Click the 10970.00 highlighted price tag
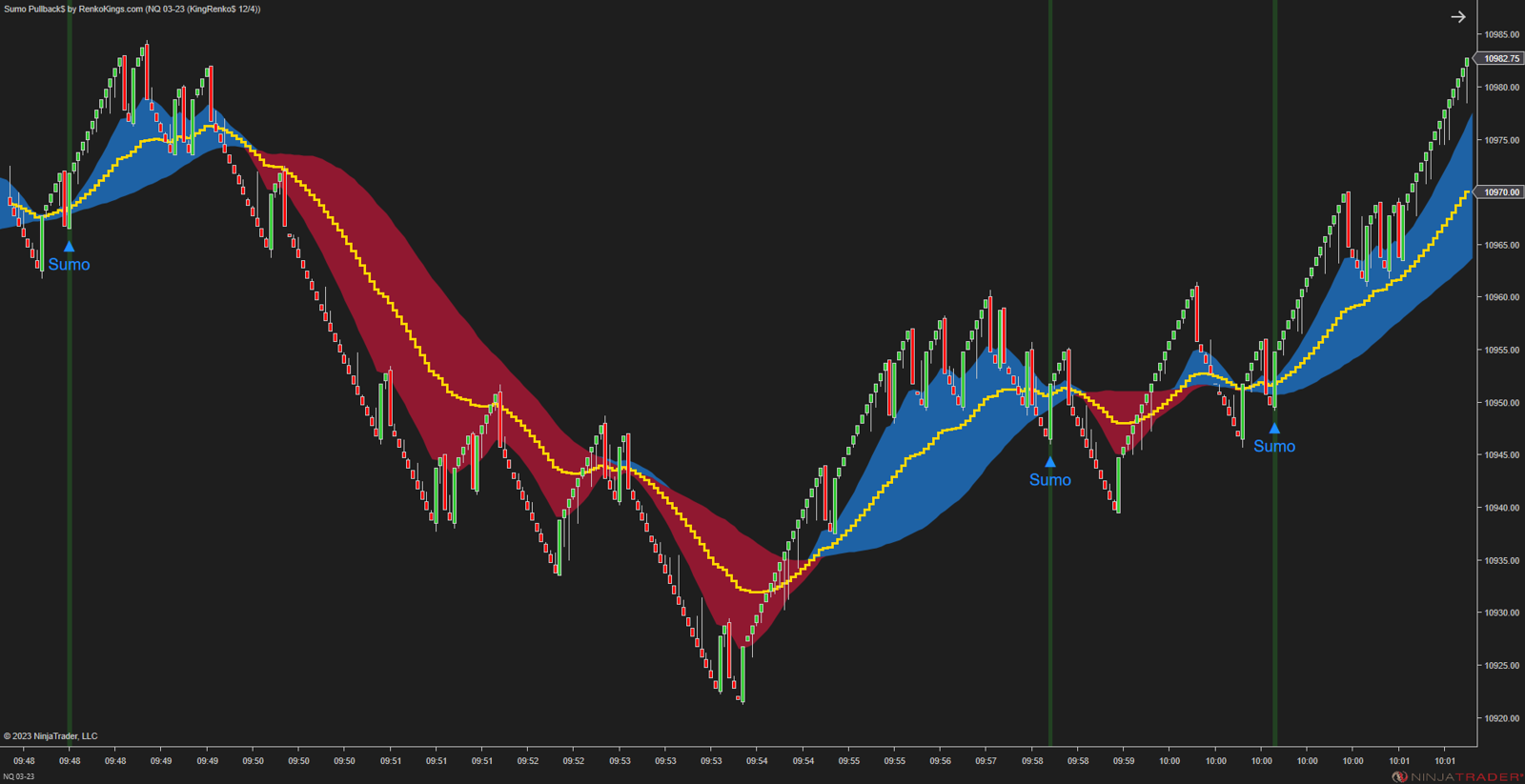Viewport: 1525px width, 784px height. (x=1501, y=192)
